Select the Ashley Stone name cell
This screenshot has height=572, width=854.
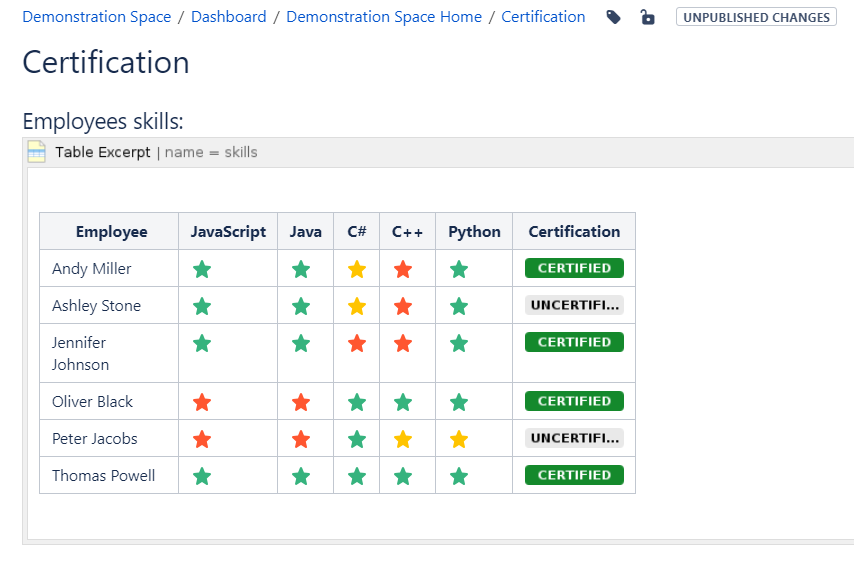[109, 306]
